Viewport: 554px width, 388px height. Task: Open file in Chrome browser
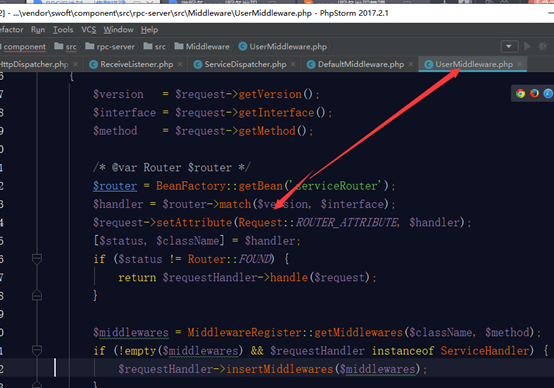click(x=520, y=93)
